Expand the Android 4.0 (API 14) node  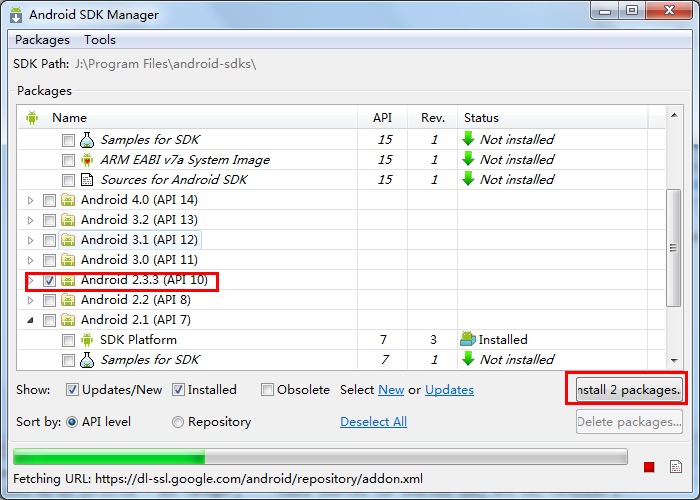30,200
